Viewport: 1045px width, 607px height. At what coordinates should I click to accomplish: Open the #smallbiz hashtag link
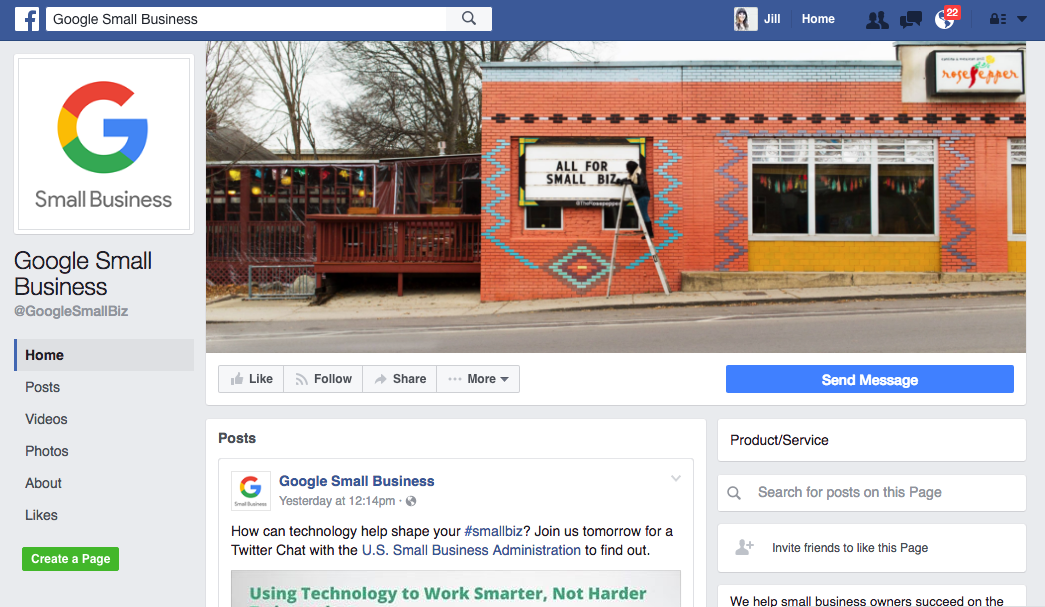click(493, 531)
